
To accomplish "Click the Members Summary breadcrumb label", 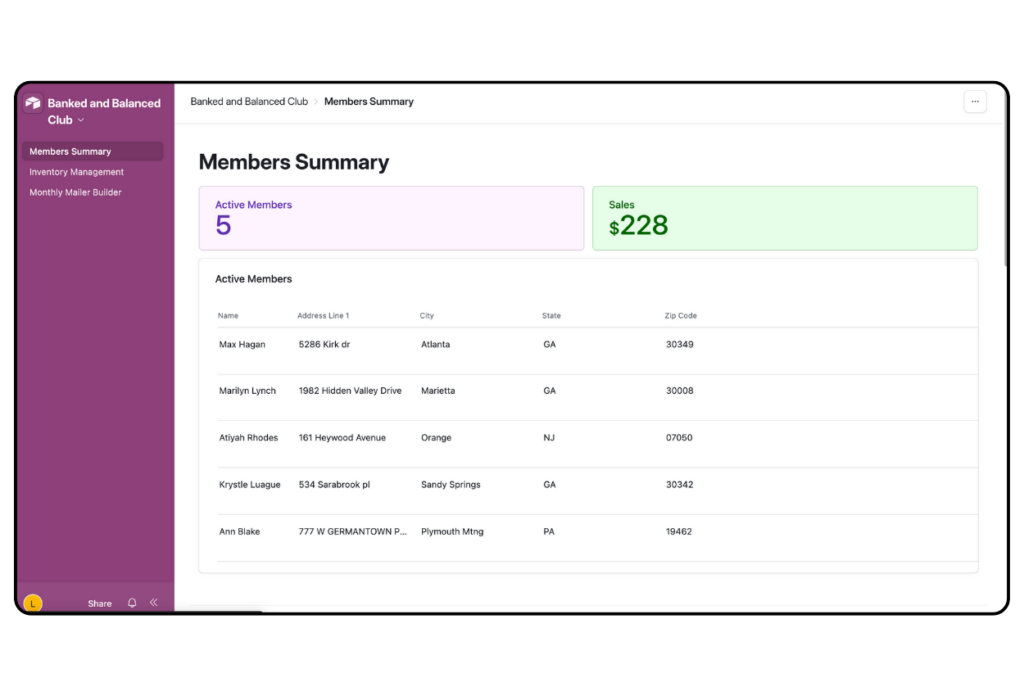I will click(x=368, y=101).
